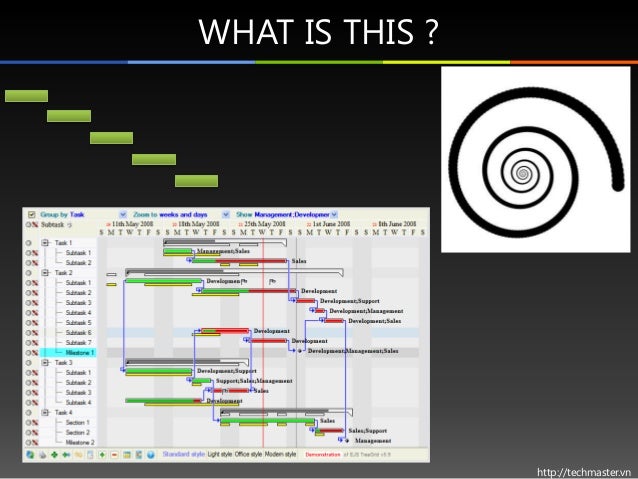Toggle the checkbox left of Group by Task
The height and width of the screenshot is (479, 638).
click(31, 214)
